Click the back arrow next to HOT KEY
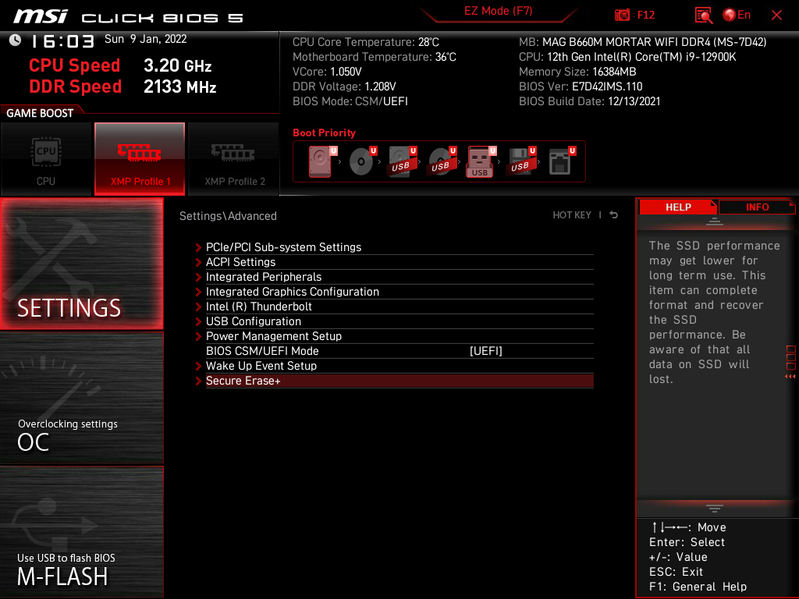The height and width of the screenshot is (599, 799). pos(614,215)
